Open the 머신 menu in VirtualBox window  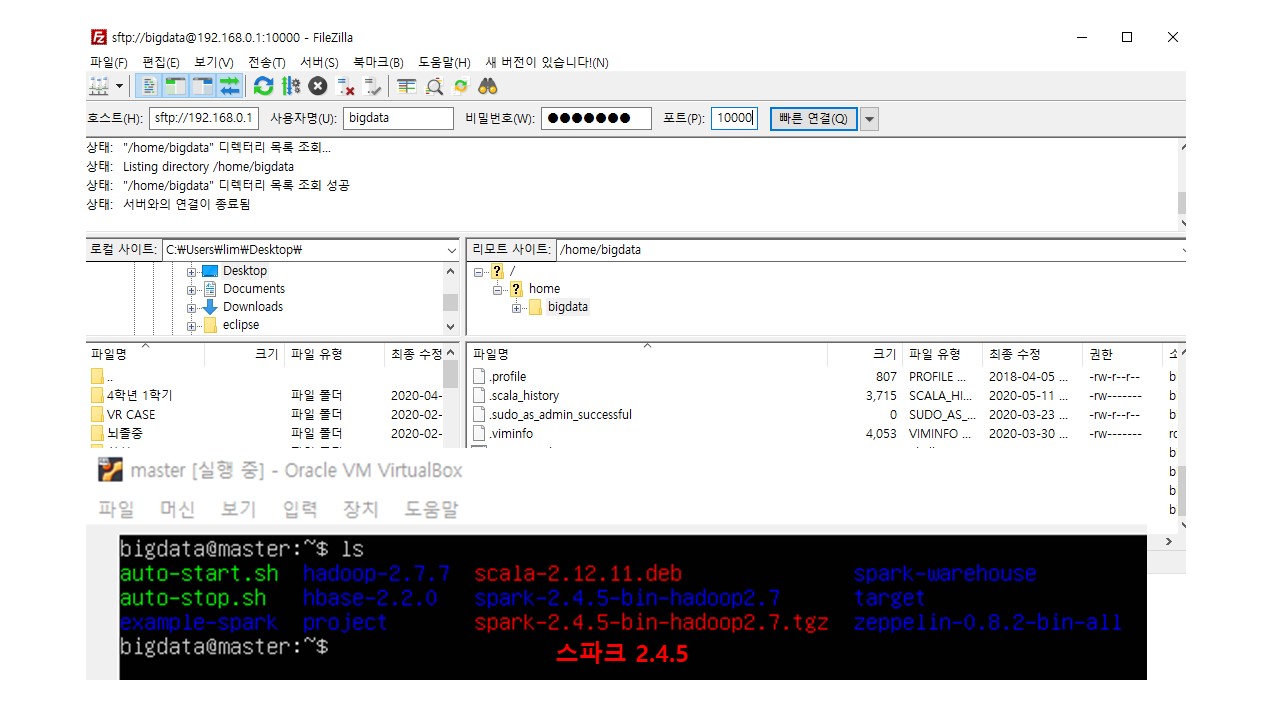(177, 509)
